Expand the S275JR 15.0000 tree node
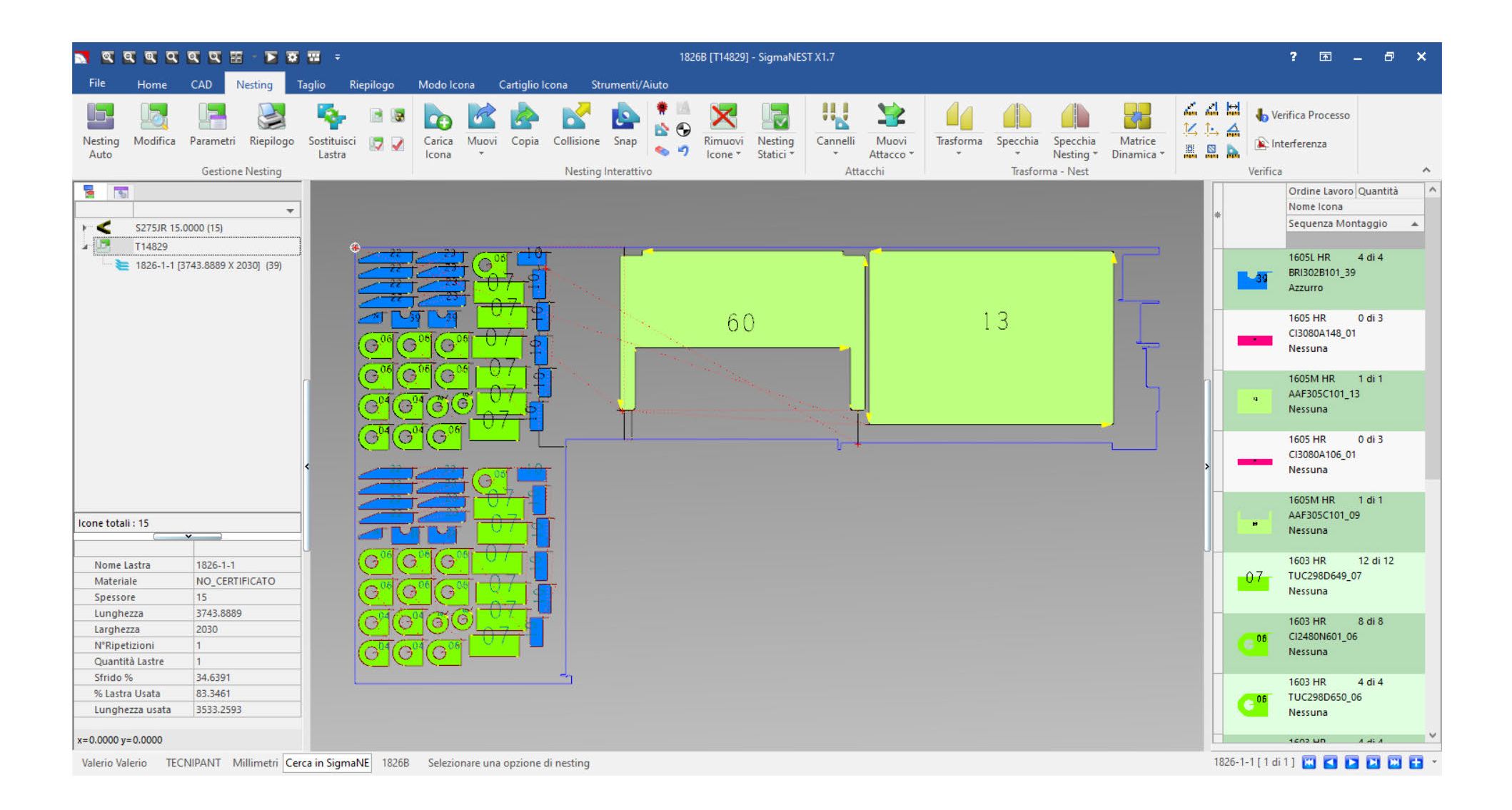Viewport: 1512px width, 810px height. click(x=85, y=228)
